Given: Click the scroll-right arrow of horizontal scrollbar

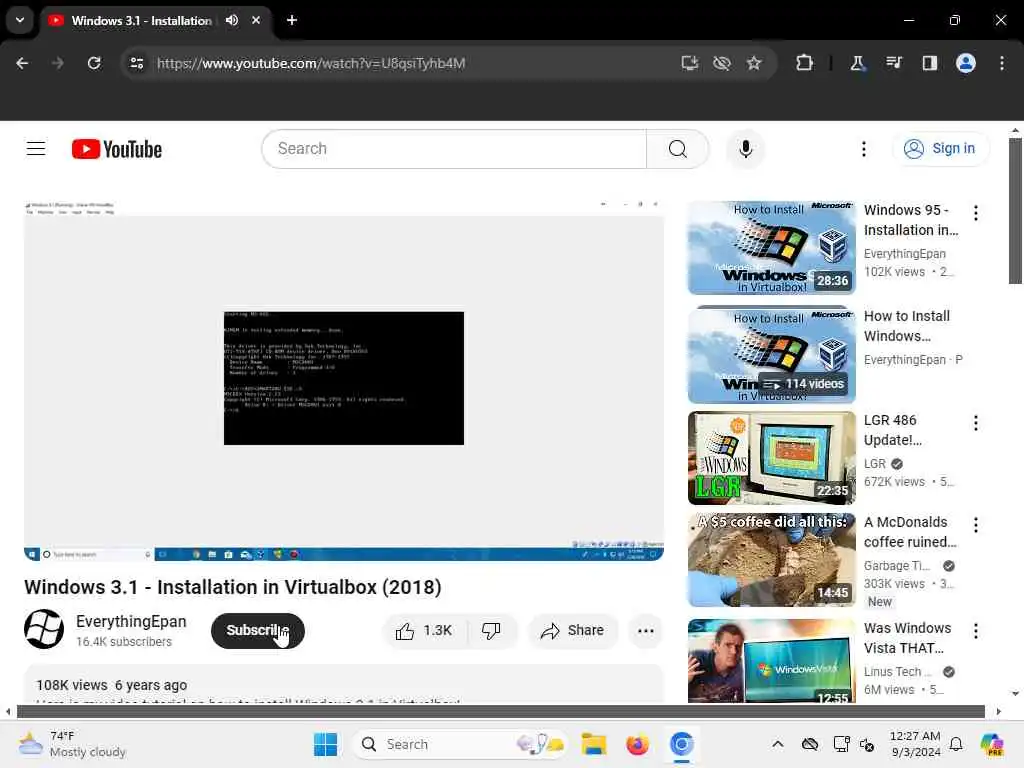Looking at the screenshot, I should point(998,711).
